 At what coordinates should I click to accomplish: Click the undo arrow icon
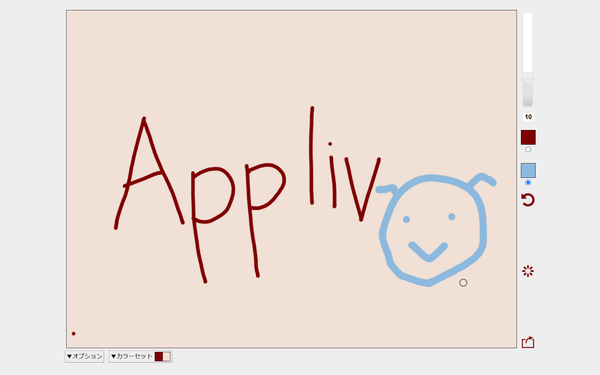pos(528,200)
